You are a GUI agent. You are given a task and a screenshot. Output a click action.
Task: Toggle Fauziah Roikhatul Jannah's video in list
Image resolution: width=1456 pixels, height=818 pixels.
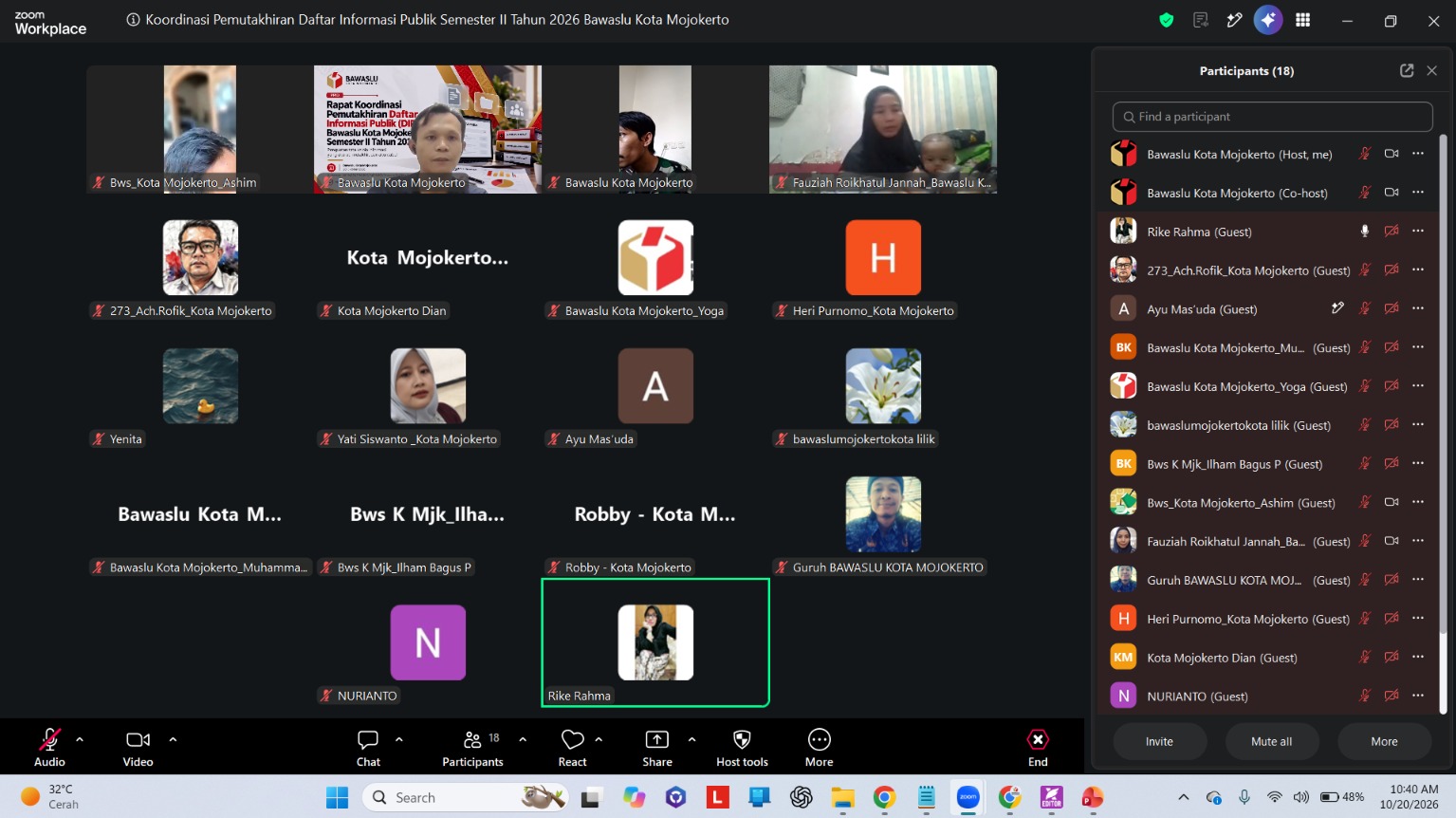tap(1391, 541)
